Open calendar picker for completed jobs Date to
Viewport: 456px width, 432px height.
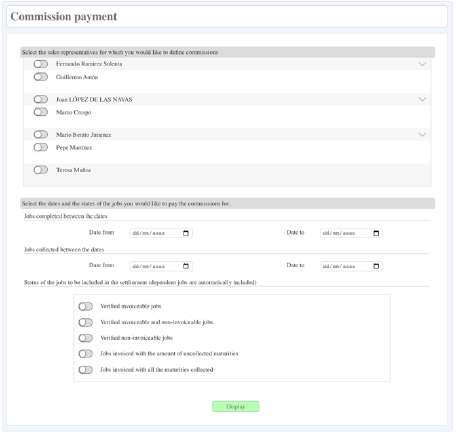click(x=376, y=233)
